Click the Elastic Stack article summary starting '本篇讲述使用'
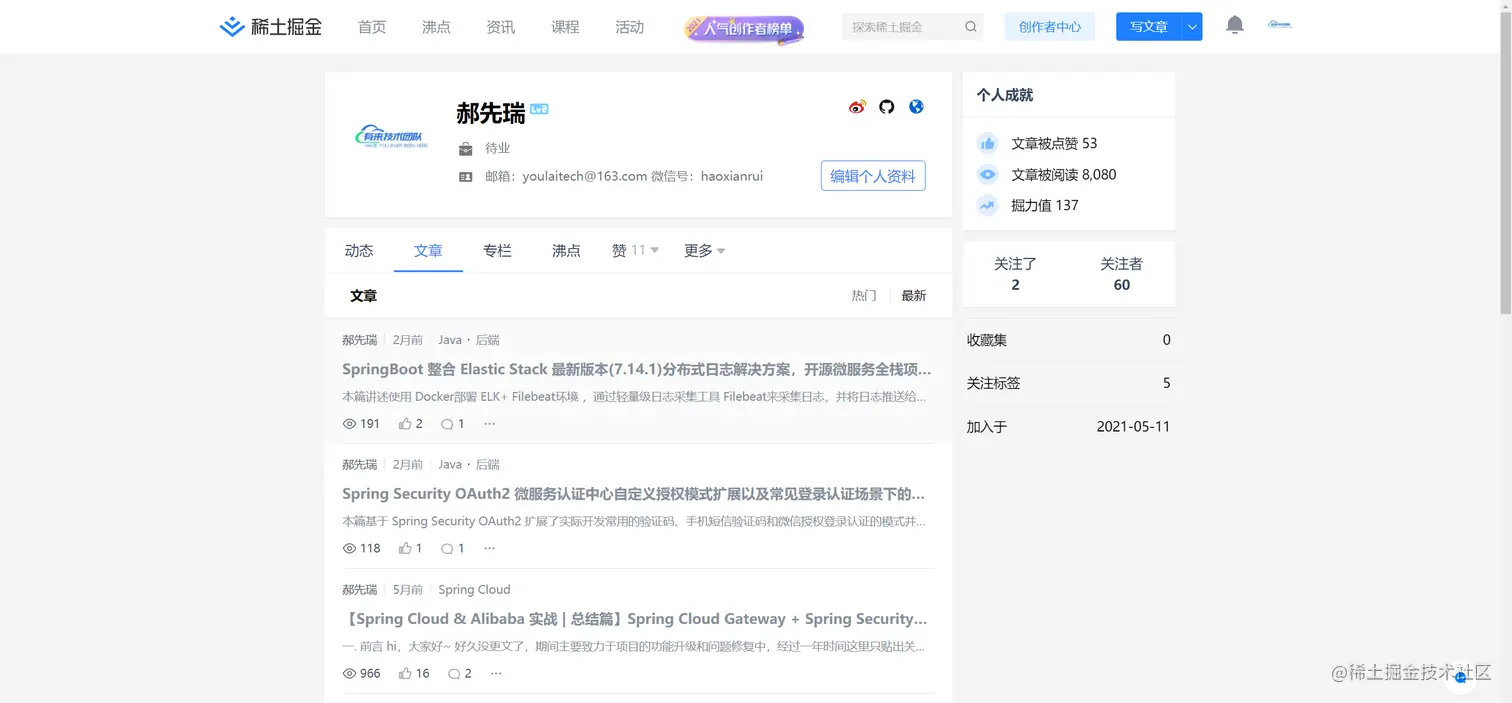The image size is (1512, 703). (634, 397)
